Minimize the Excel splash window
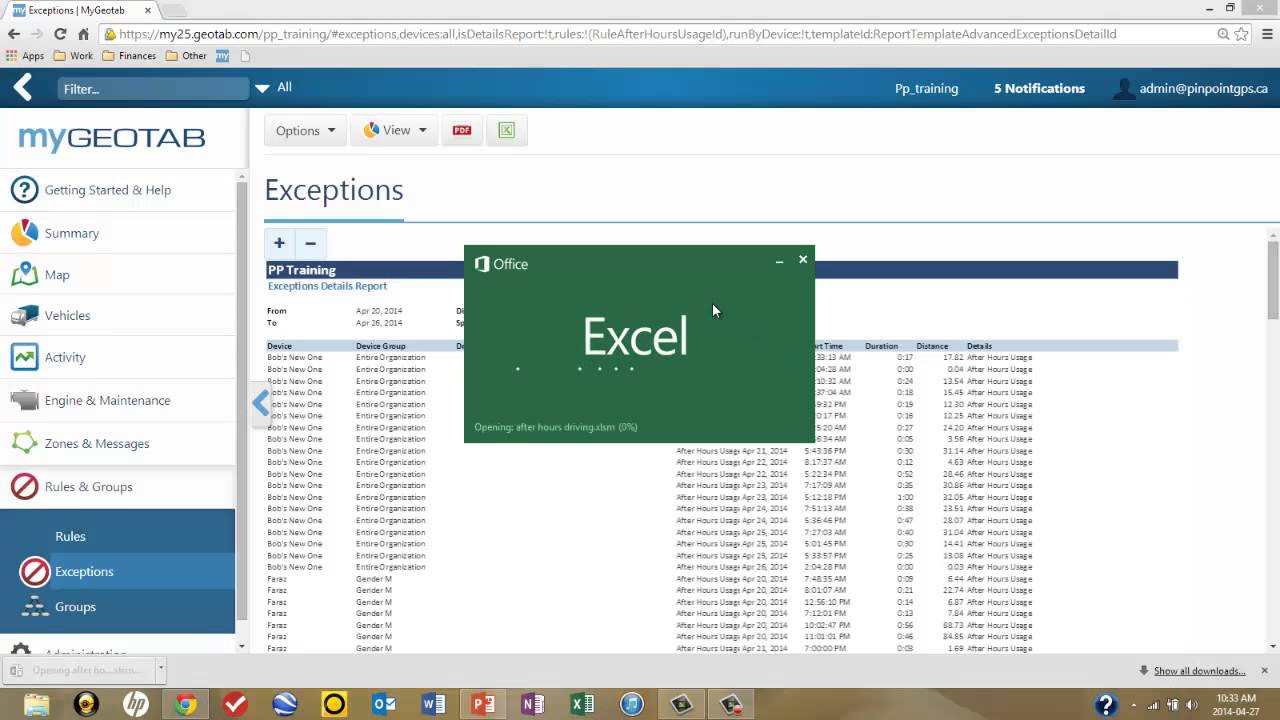The height and width of the screenshot is (720, 1280). pyautogui.click(x=779, y=260)
